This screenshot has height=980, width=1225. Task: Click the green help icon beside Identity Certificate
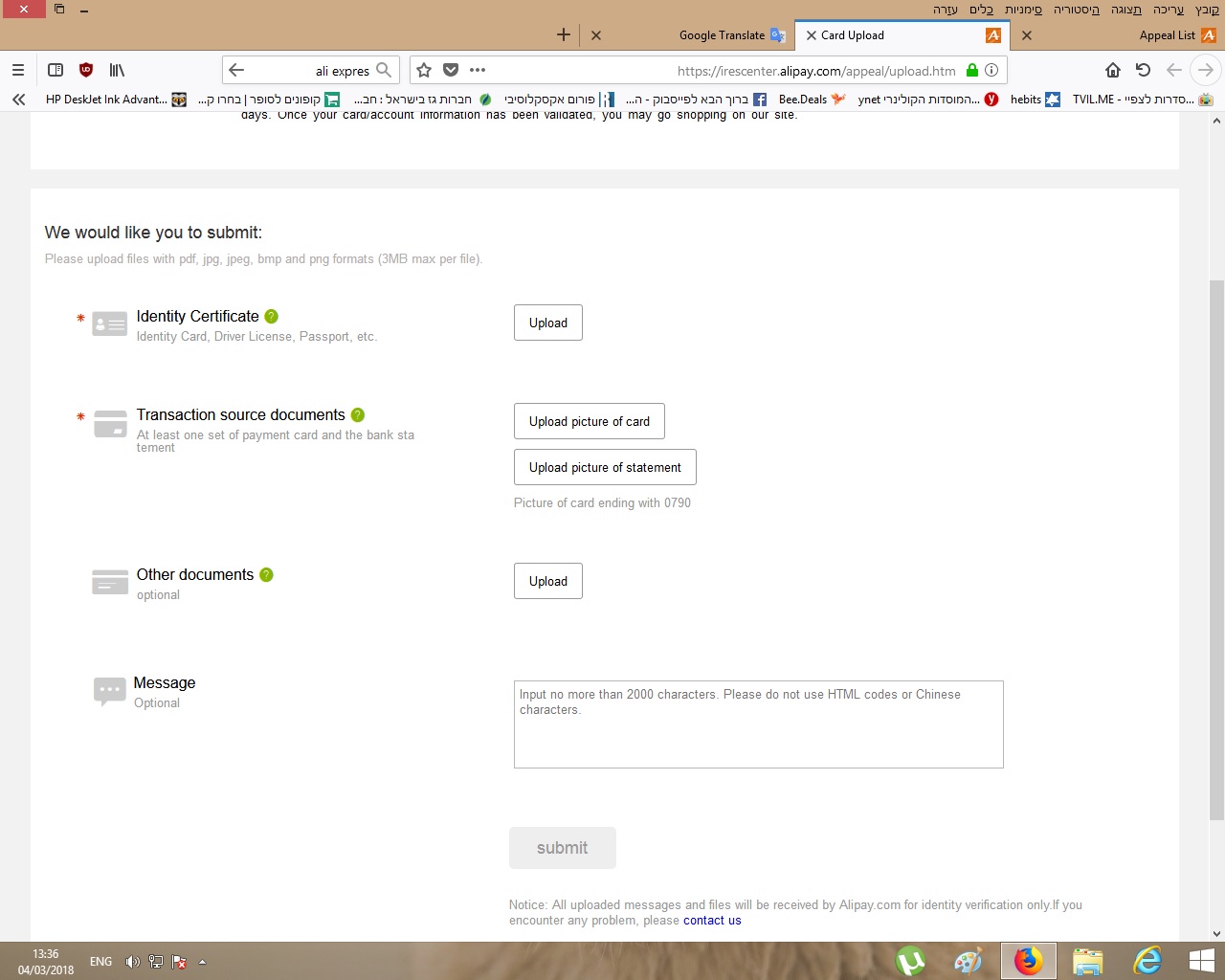click(x=271, y=317)
